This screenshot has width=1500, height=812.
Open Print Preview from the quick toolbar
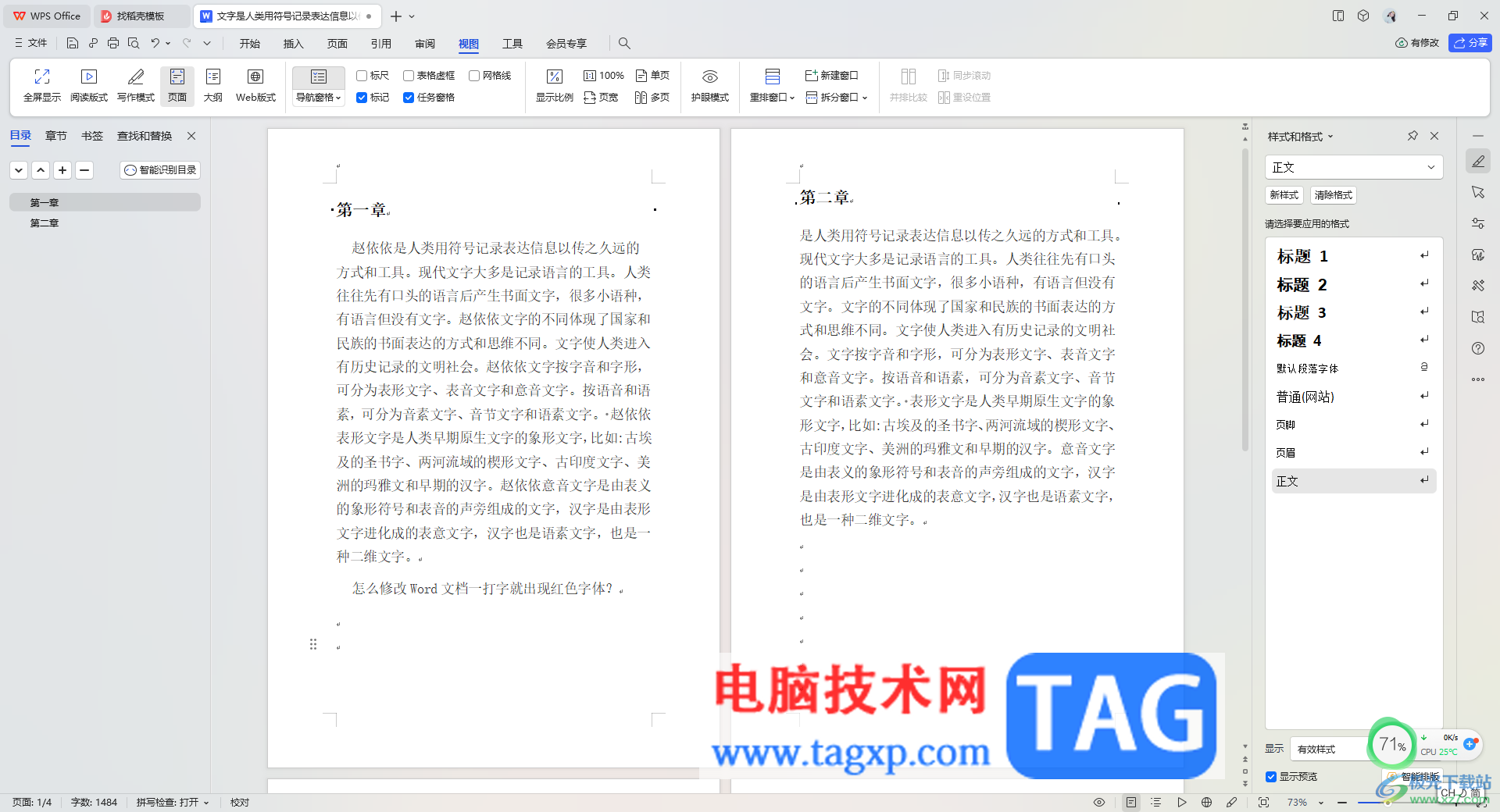(134, 43)
